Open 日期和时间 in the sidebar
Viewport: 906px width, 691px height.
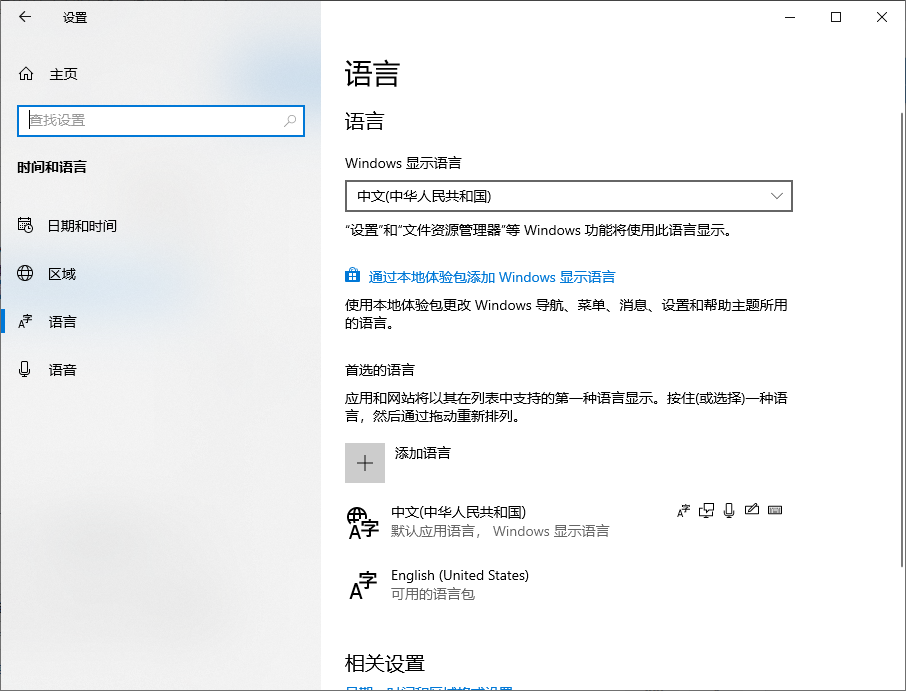82,226
